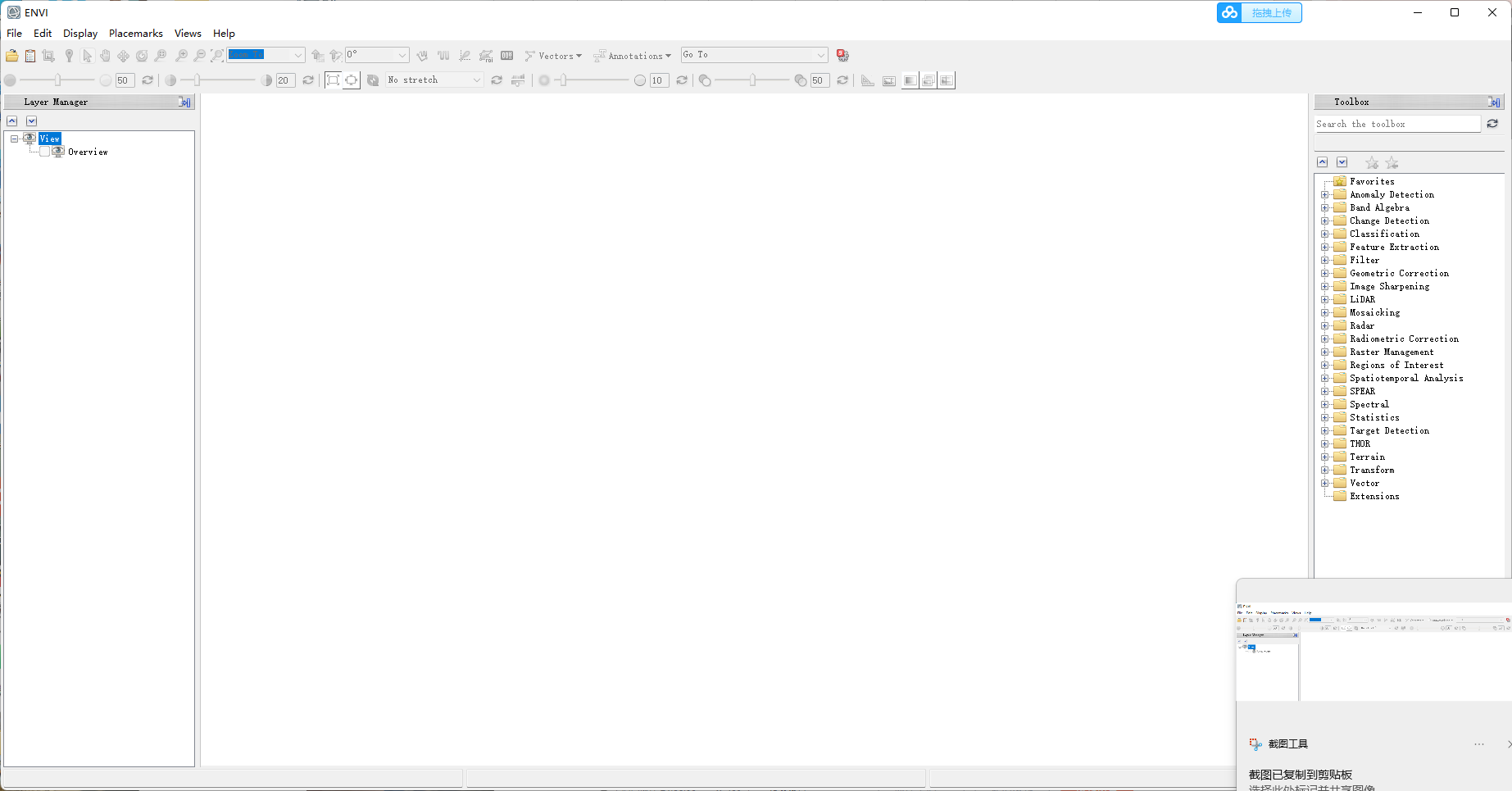Launch the Data Manager from the toolbar

[x=30, y=55]
